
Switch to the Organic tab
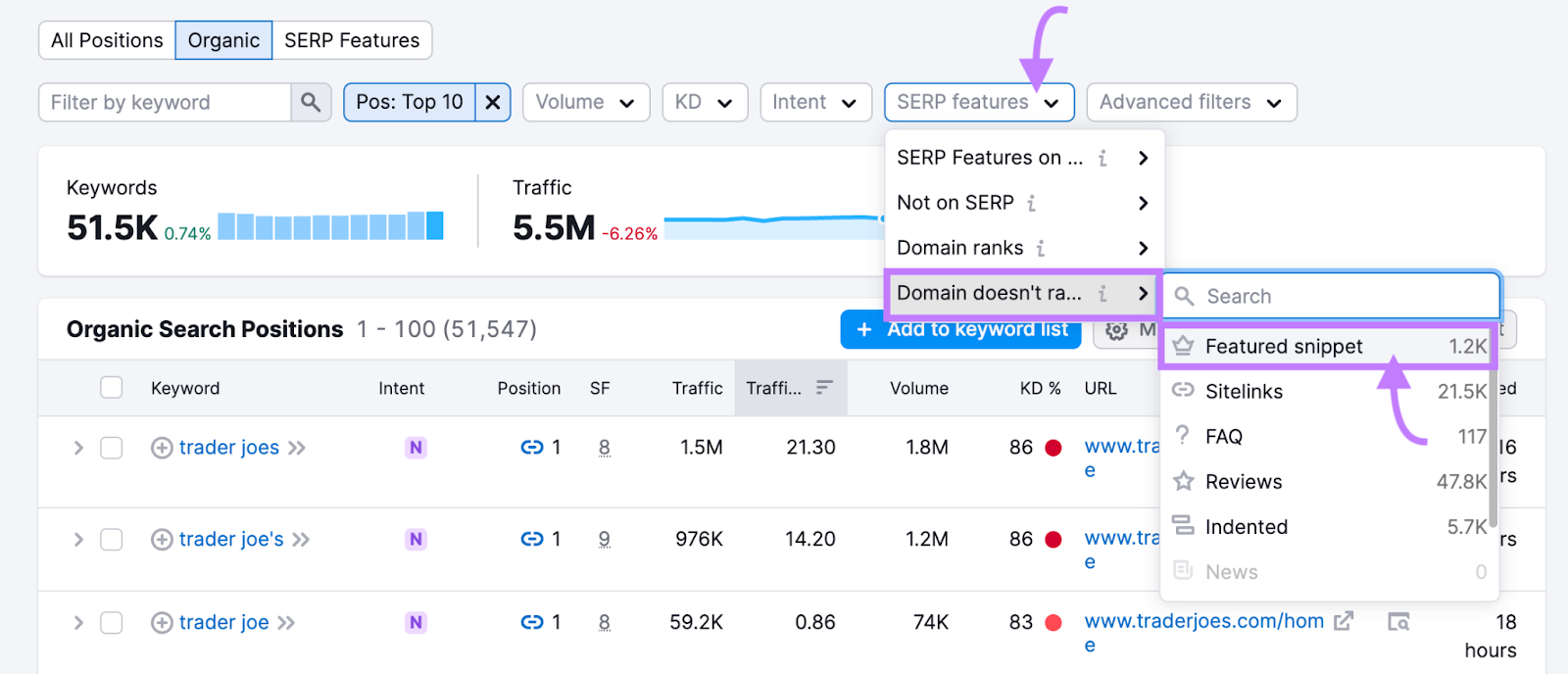point(223,40)
